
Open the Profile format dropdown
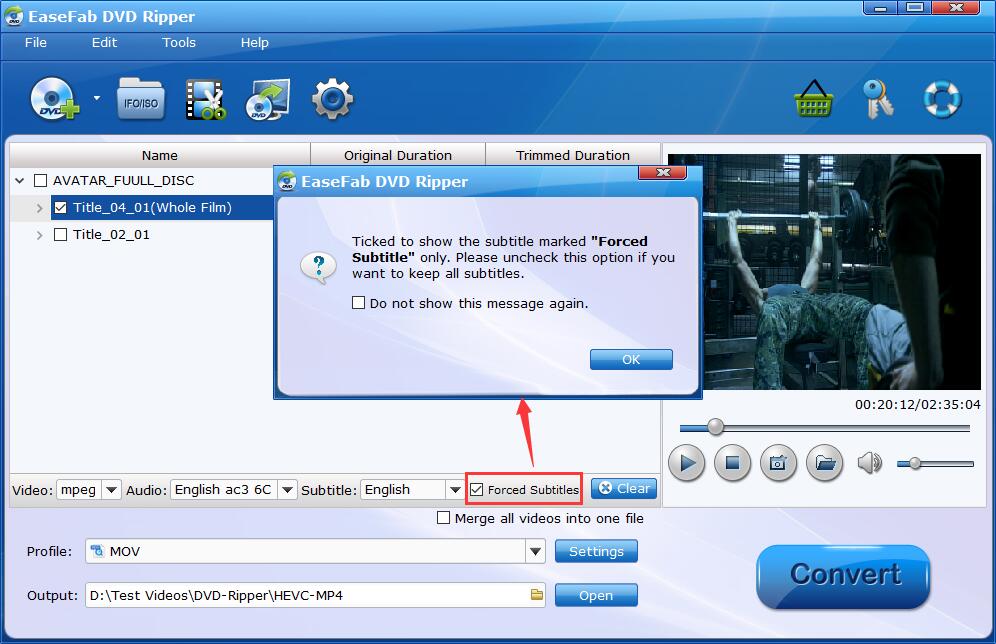click(x=535, y=551)
